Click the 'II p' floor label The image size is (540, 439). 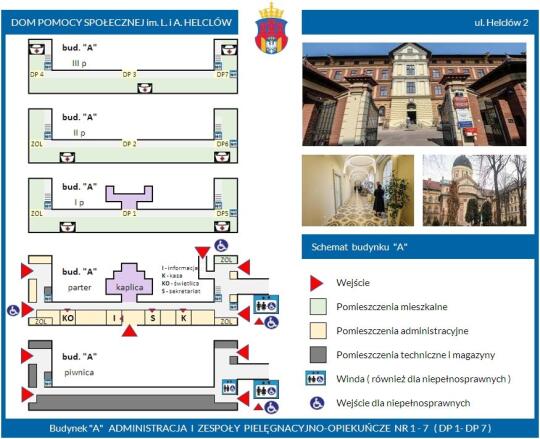(x=79, y=133)
